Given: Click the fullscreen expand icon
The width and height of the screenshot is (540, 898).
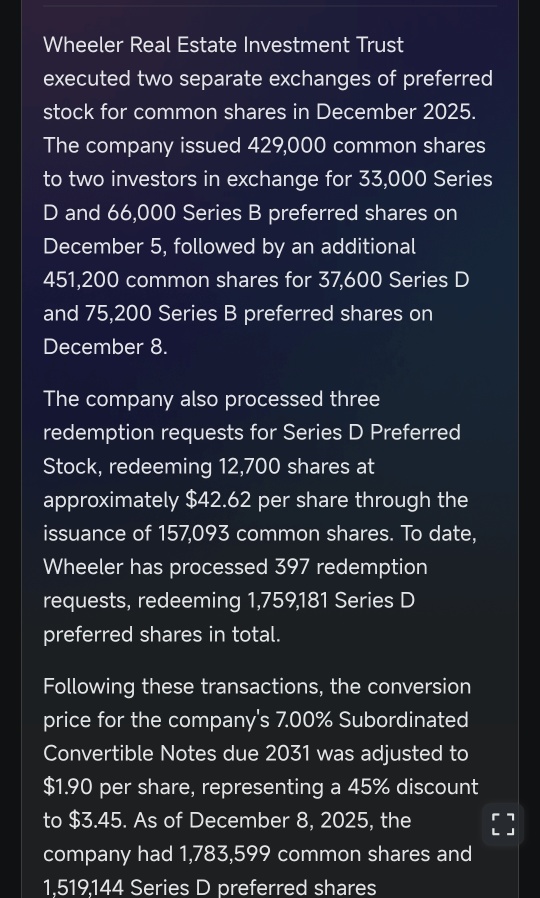Looking at the screenshot, I should (503, 824).
